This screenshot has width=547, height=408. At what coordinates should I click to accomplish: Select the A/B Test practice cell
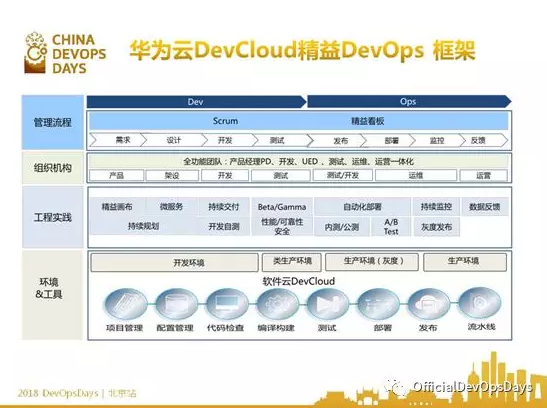coord(391,227)
